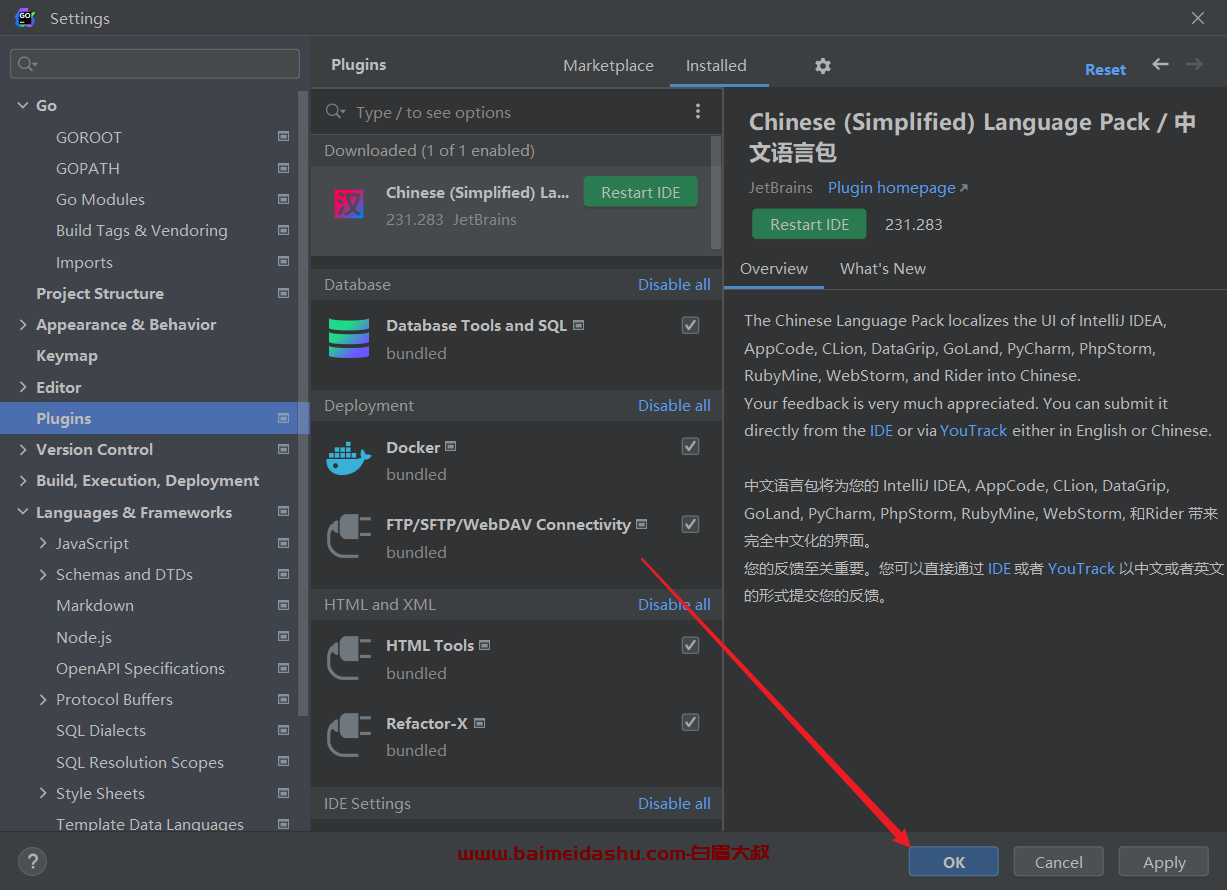
Task: Open OpenAPI Specifications settings
Action: click(140, 668)
